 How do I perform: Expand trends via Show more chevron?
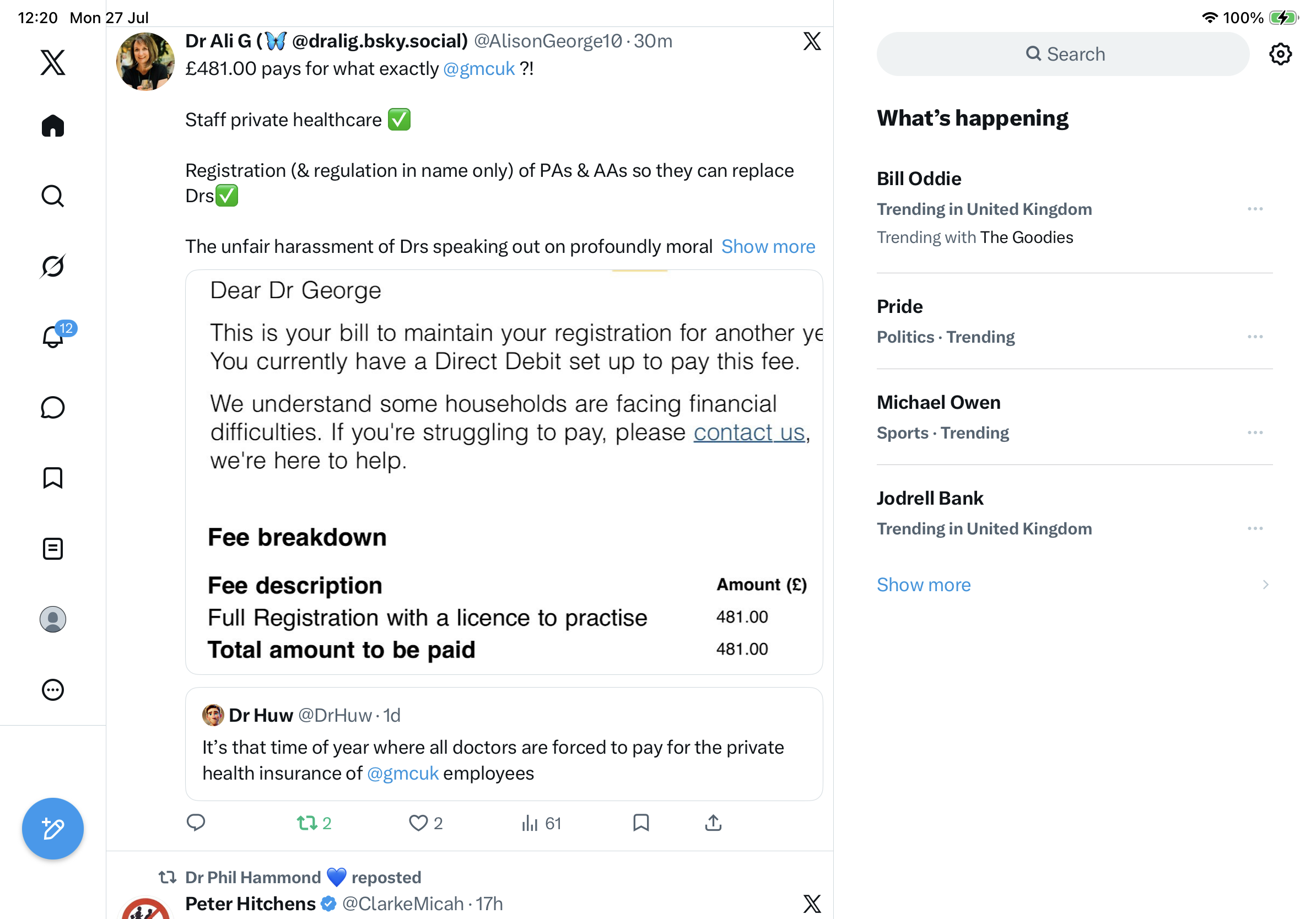pyautogui.click(x=1264, y=585)
